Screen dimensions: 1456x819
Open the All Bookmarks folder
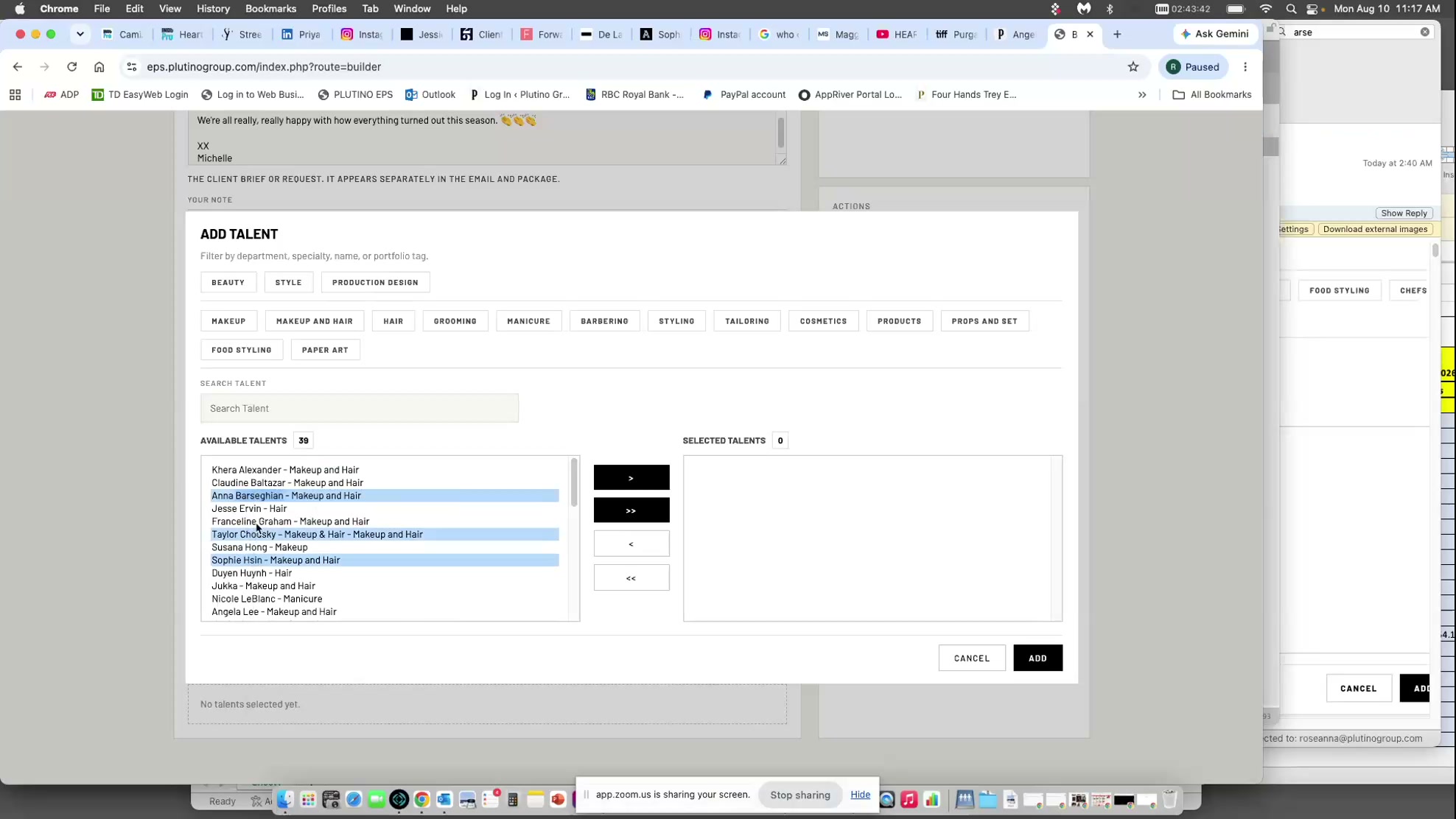(1212, 94)
